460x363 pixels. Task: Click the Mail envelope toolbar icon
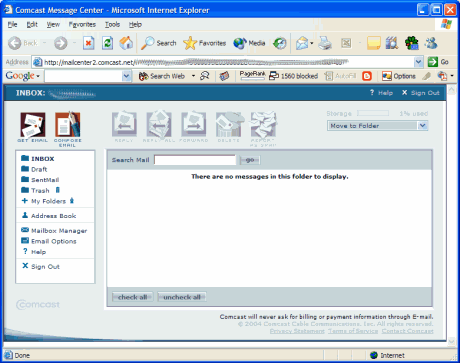[x=302, y=43]
